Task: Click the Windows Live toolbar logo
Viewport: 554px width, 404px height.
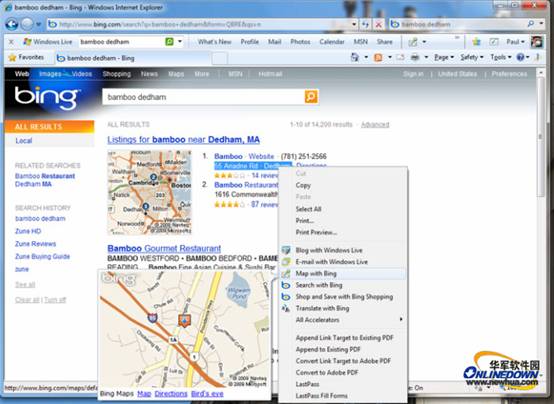Action: 47,42
